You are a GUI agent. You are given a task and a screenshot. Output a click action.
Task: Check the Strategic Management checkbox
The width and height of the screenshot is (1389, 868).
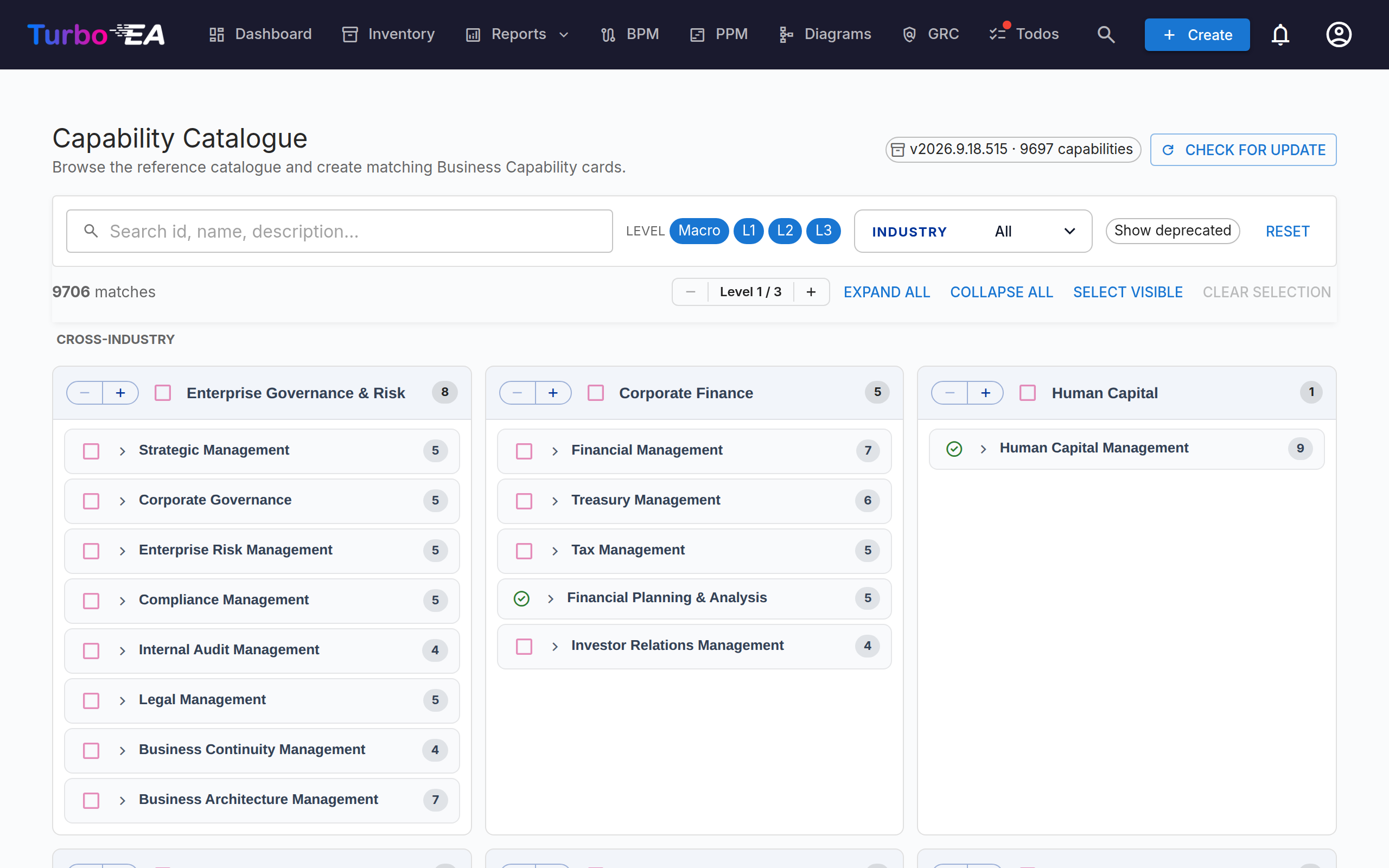click(91, 451)
